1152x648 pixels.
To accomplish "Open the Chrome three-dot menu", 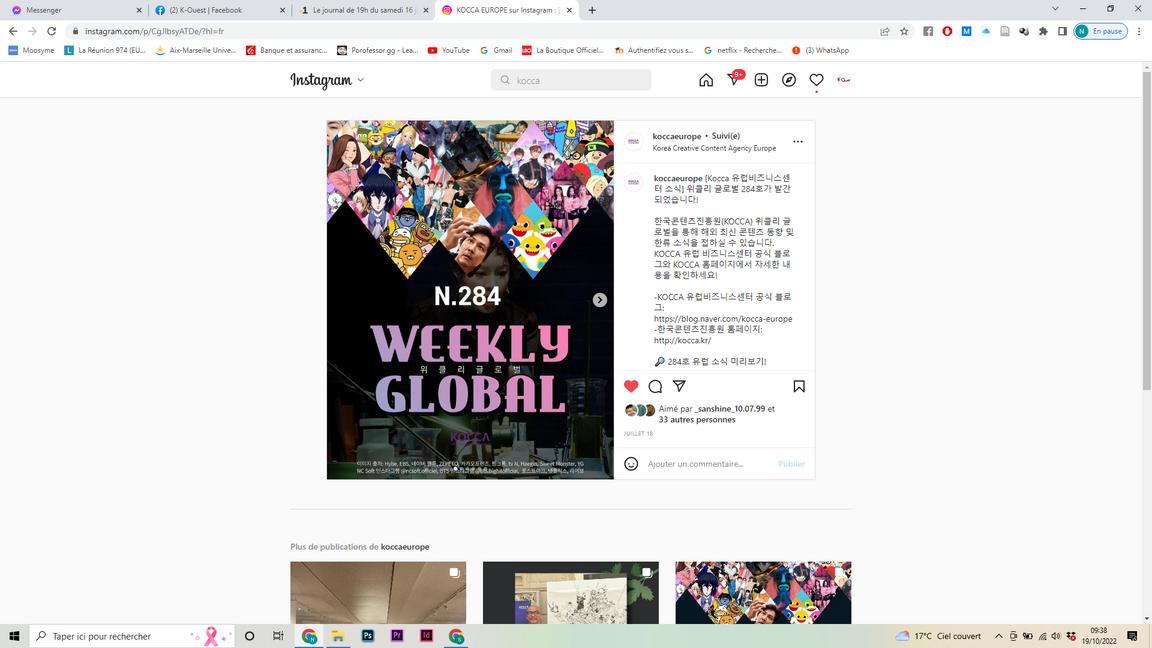I will tap(1139, 31).
